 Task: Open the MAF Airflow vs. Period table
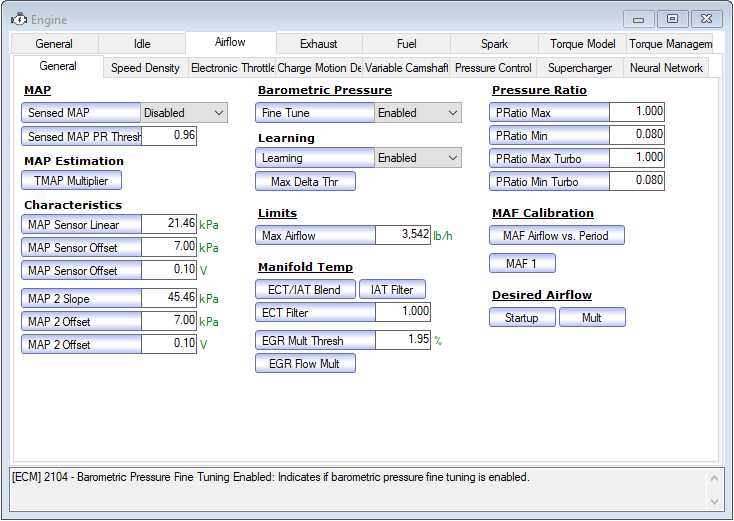pyautogui.click(x=557, y=236)
